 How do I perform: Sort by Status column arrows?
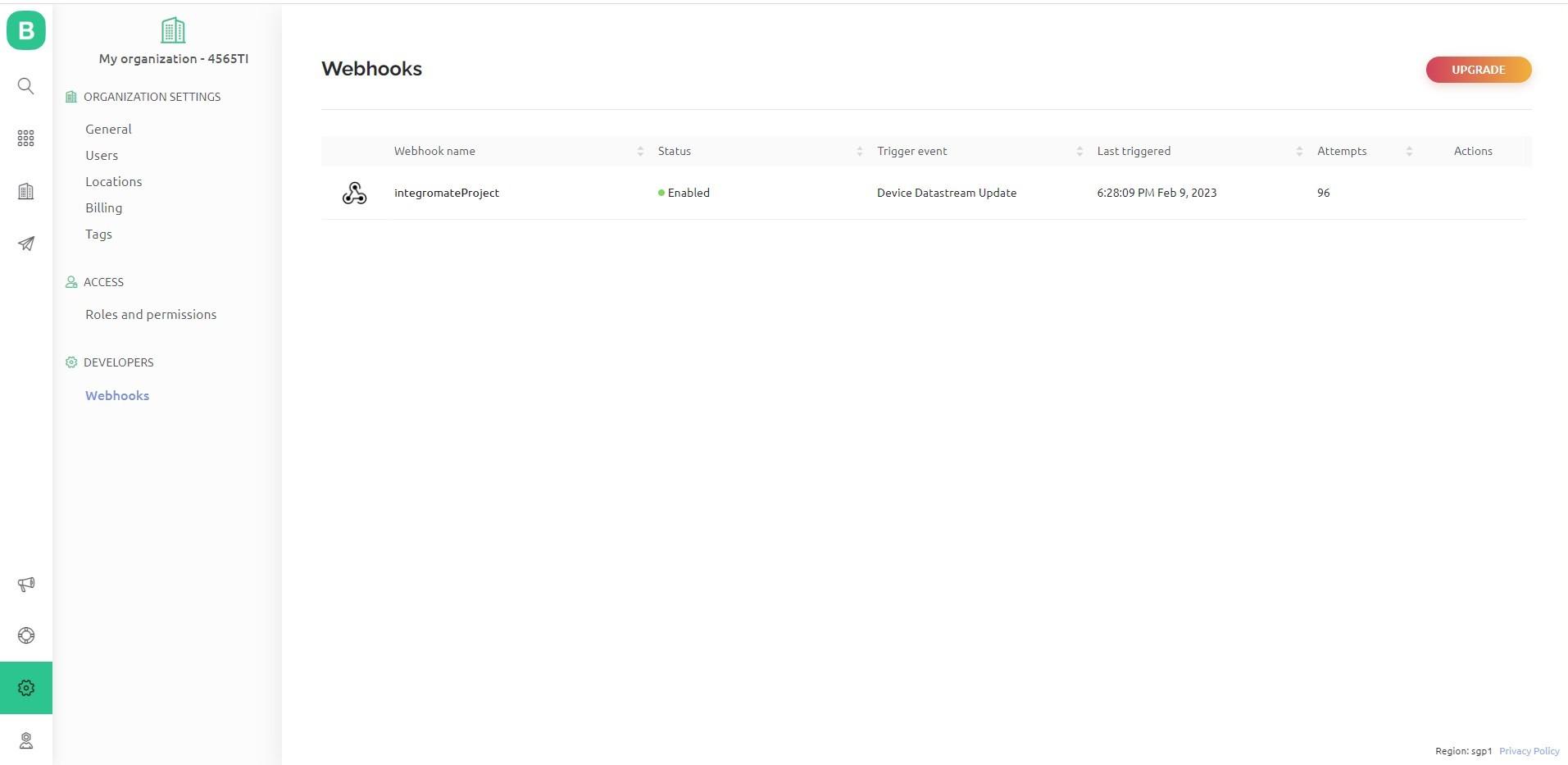pyautogui.click(x=859, y=151)
